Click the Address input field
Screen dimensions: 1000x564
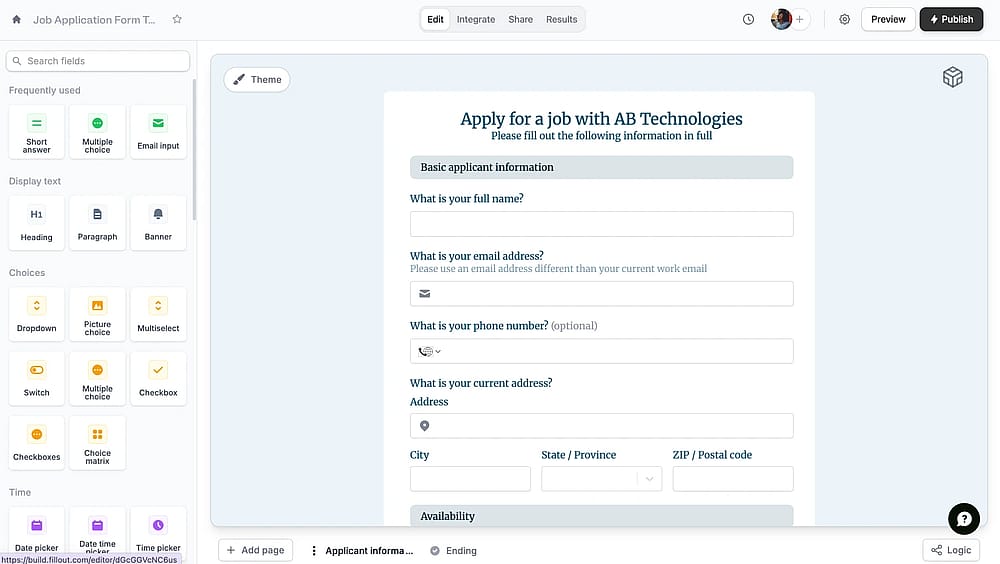(601, 426)
